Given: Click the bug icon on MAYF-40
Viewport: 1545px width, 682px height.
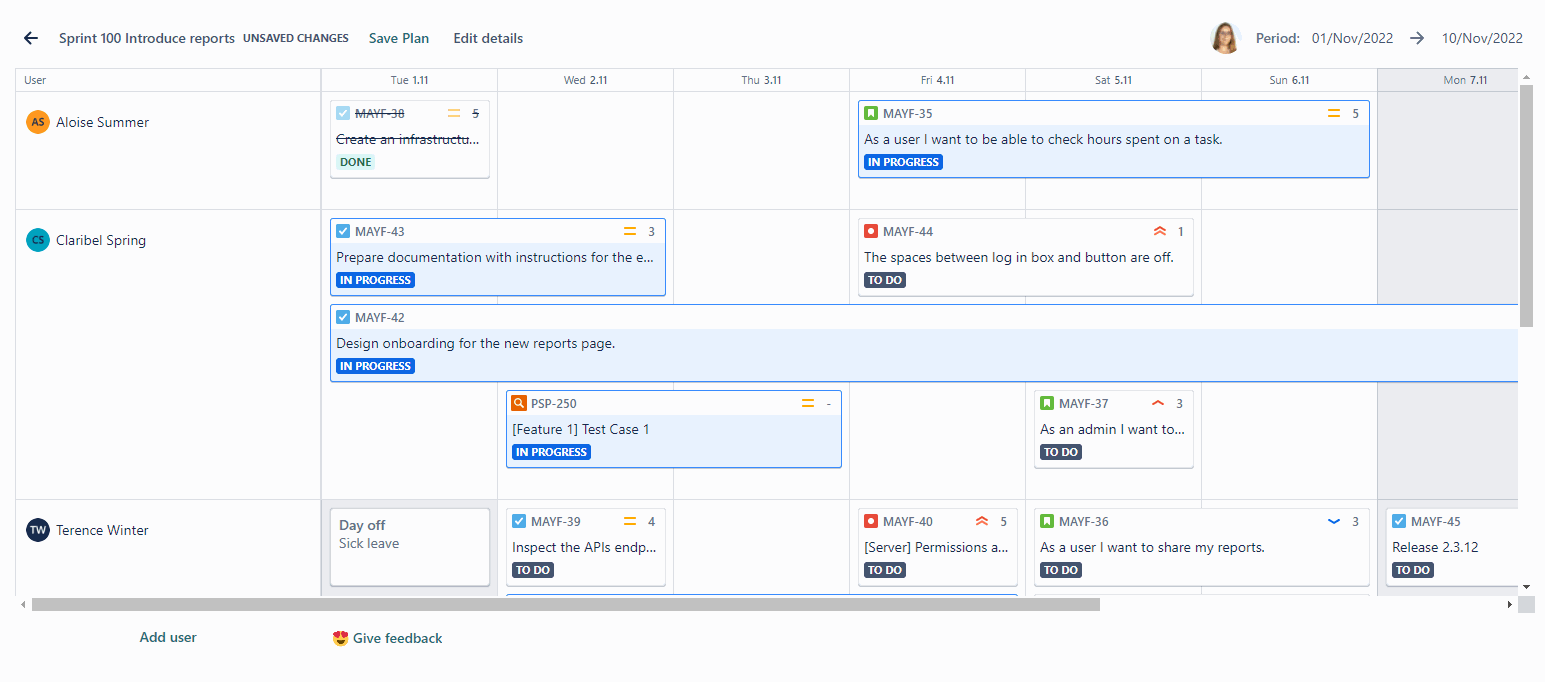Looking at the screenshot, I should tap(871, 522).
